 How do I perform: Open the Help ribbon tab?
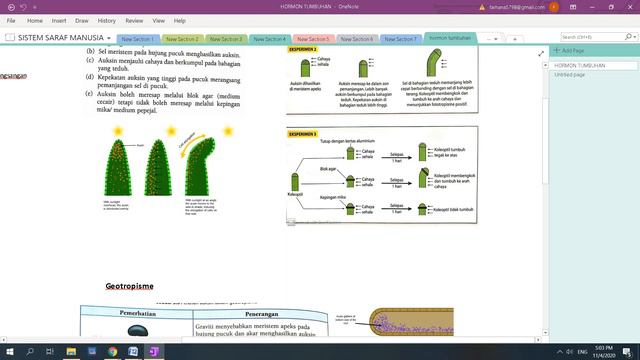point(180,20)
